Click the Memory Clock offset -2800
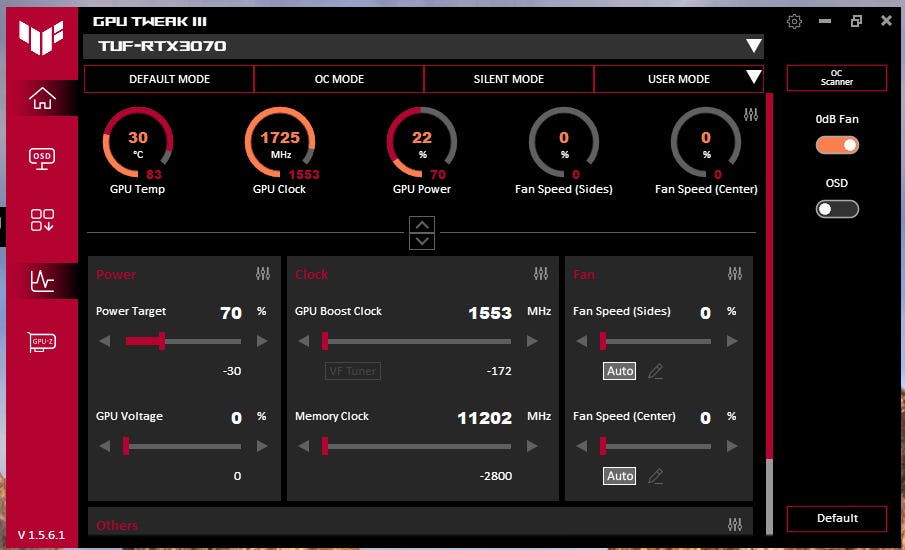Screen dimensions: 905x550 click(x=496, y=476)
